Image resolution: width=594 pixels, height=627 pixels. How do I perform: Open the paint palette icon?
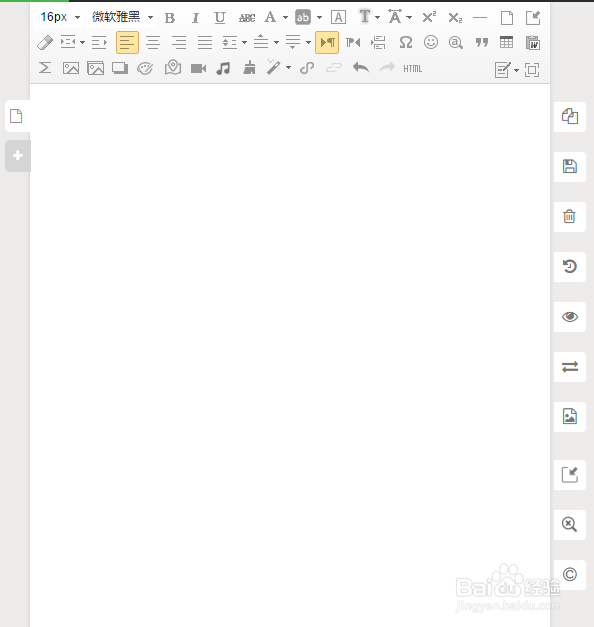pyautogui.click(x=145, y=68)
